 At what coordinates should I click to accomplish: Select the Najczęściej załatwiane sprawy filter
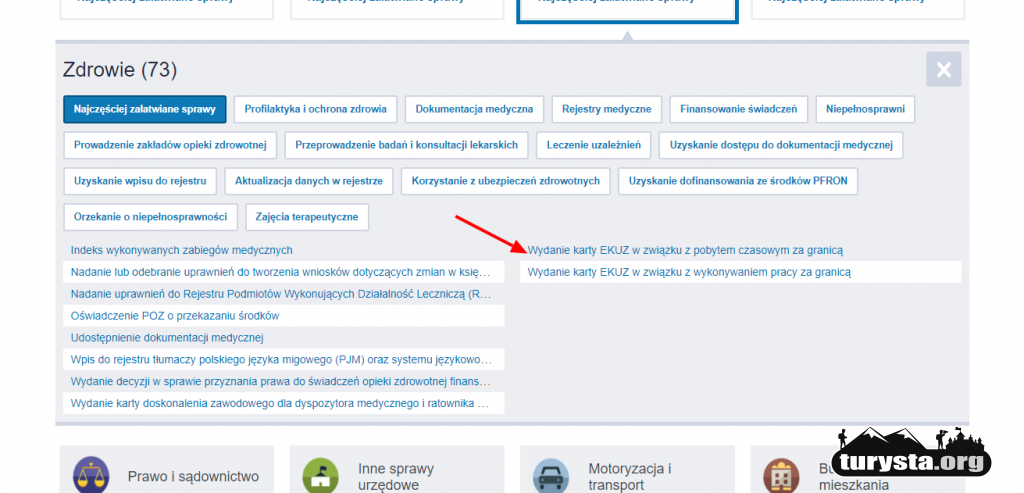point(145,108)
